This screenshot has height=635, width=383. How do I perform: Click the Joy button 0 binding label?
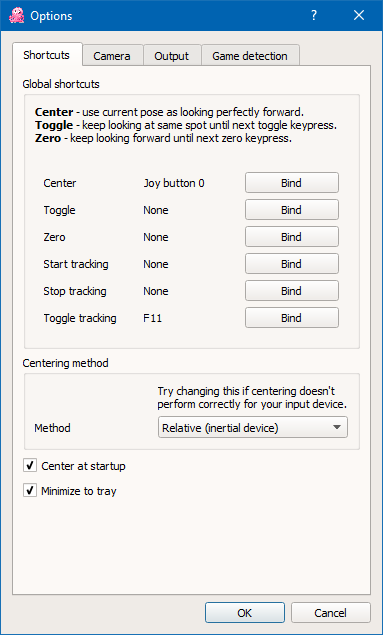(174, 183)
